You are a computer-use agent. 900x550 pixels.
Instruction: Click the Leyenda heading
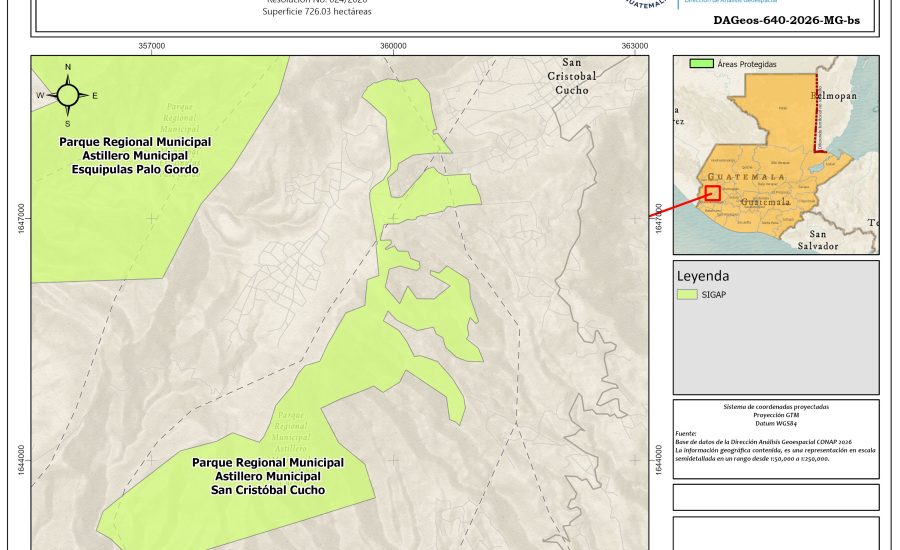[703, 276]
